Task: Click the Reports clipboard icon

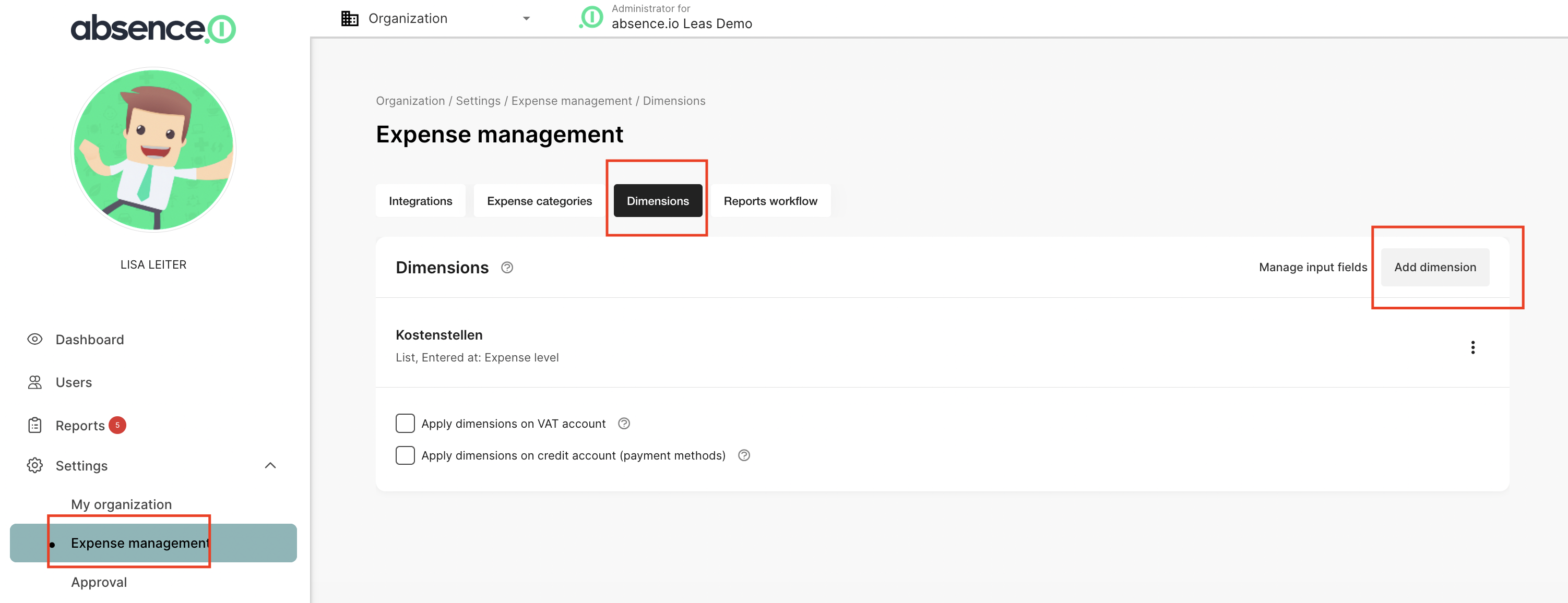Action: [34, 425]
